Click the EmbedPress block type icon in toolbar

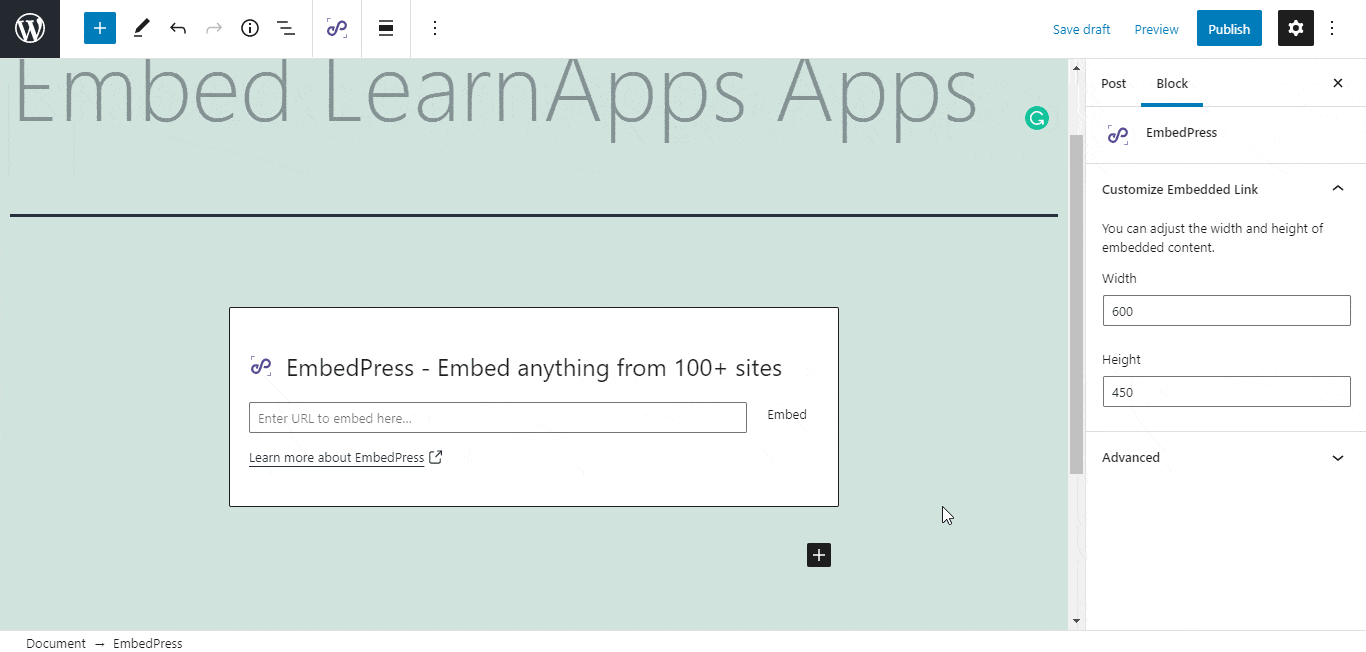coord(337,28)
